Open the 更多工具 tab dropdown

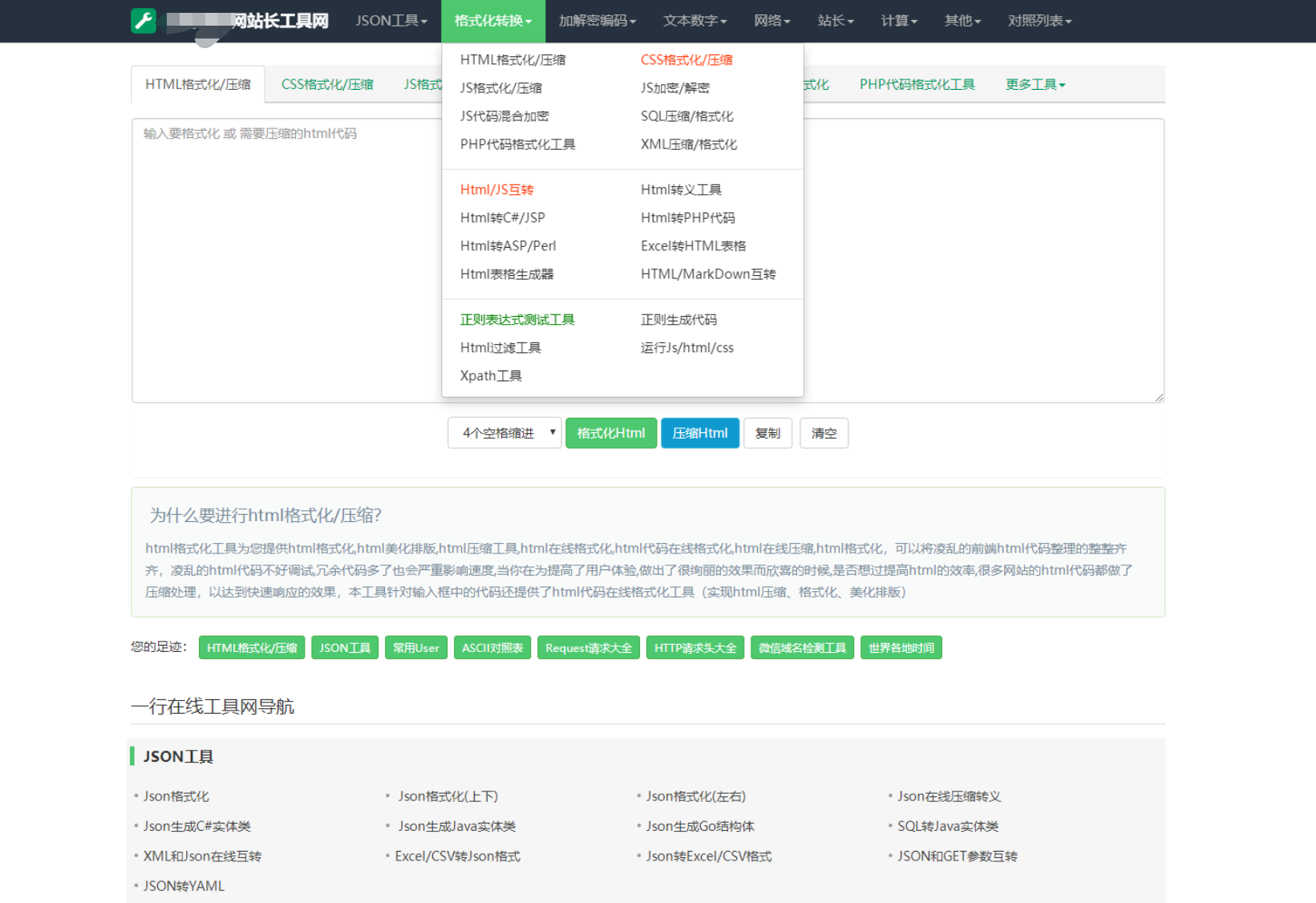1035,84
